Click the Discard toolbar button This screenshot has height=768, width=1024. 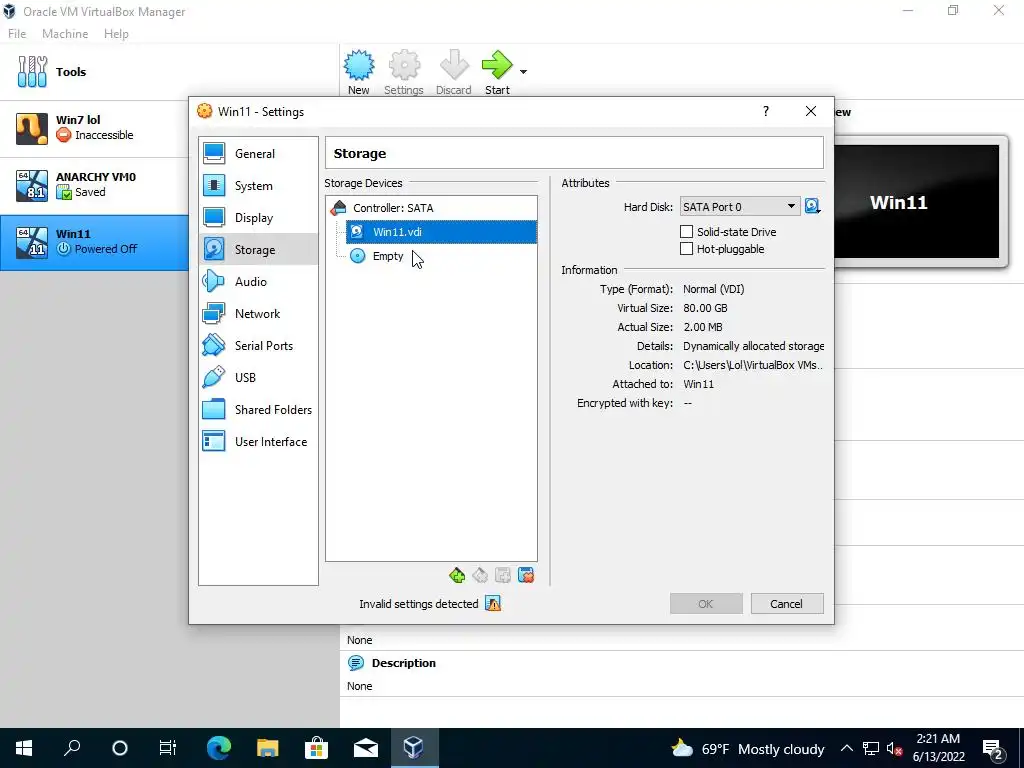point(454,72)
